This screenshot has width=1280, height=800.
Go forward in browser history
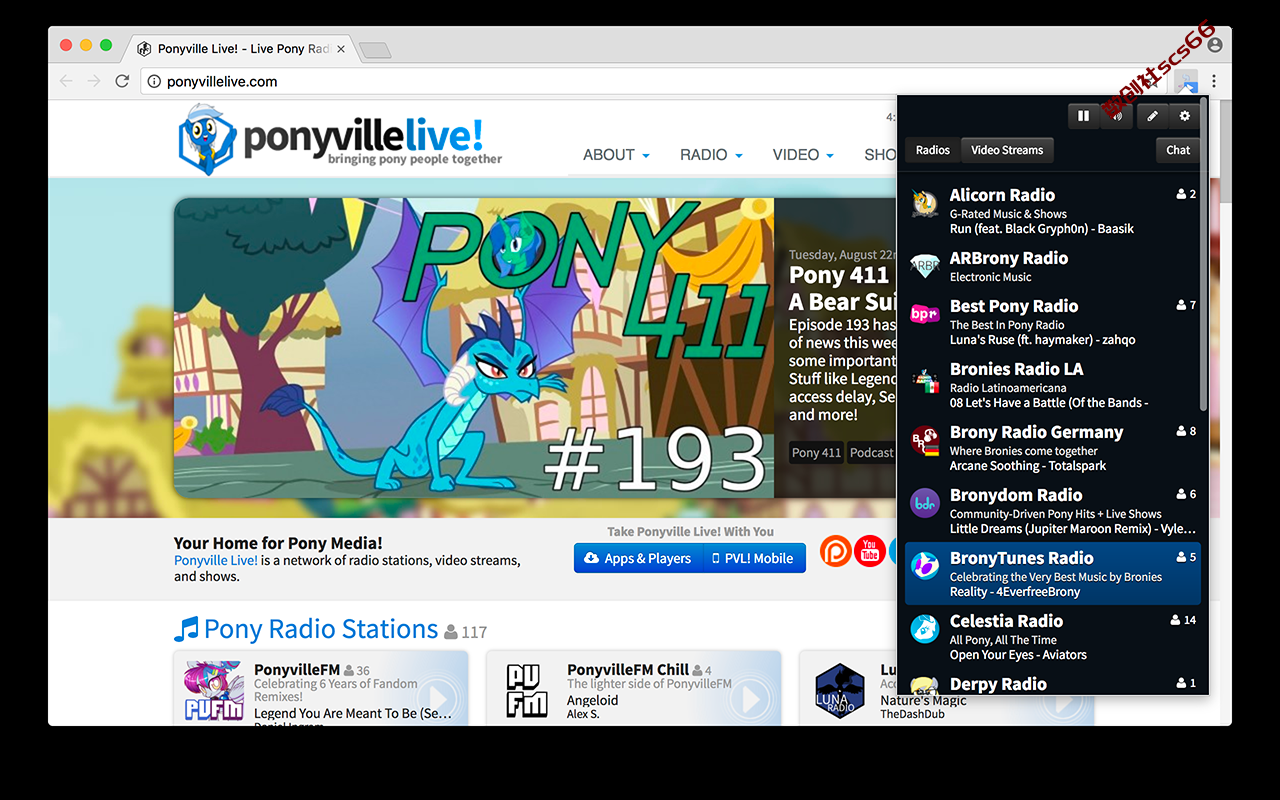click(94, 81)
